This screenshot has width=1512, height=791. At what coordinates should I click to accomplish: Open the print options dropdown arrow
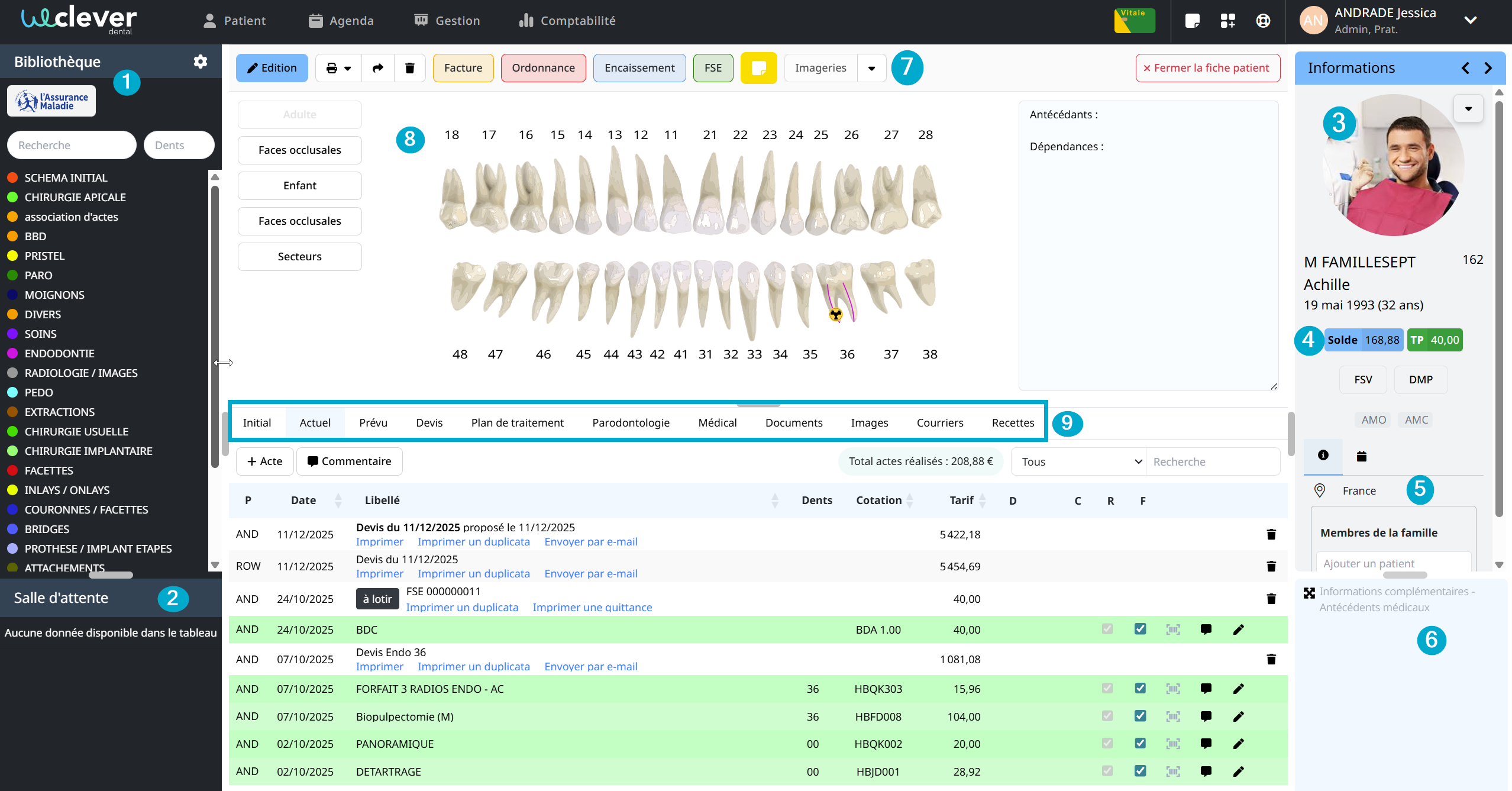pos(347,68)
